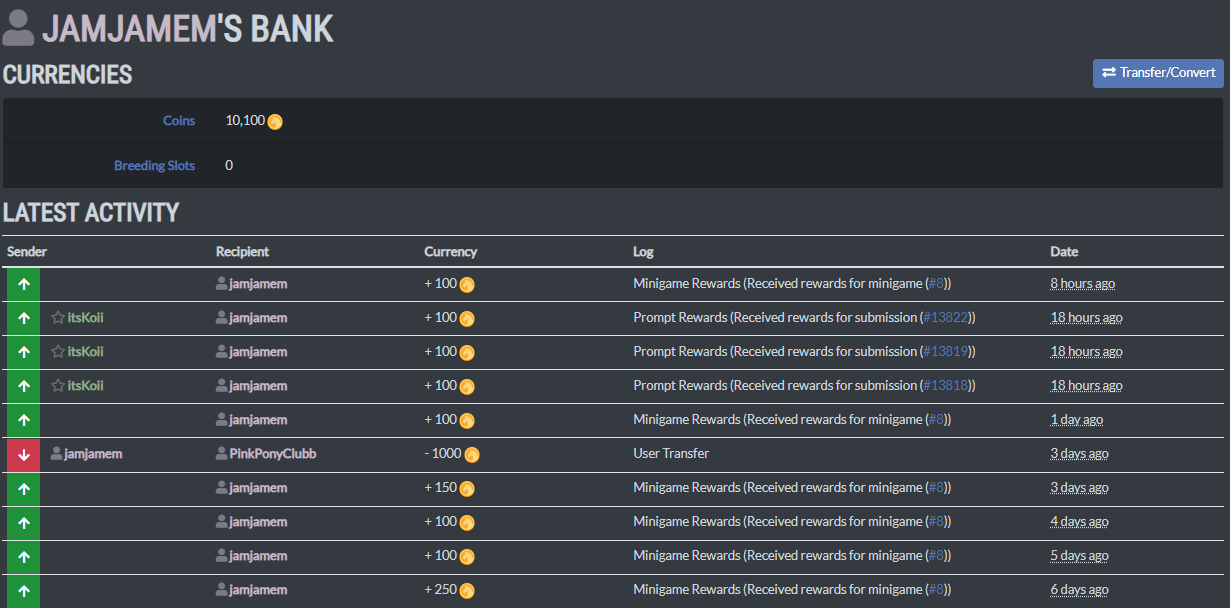This screenshot has height=608, width=1230.
Task: Open sender itsKoii's profile in the #13822 row
Action: [x=86, y=318]
